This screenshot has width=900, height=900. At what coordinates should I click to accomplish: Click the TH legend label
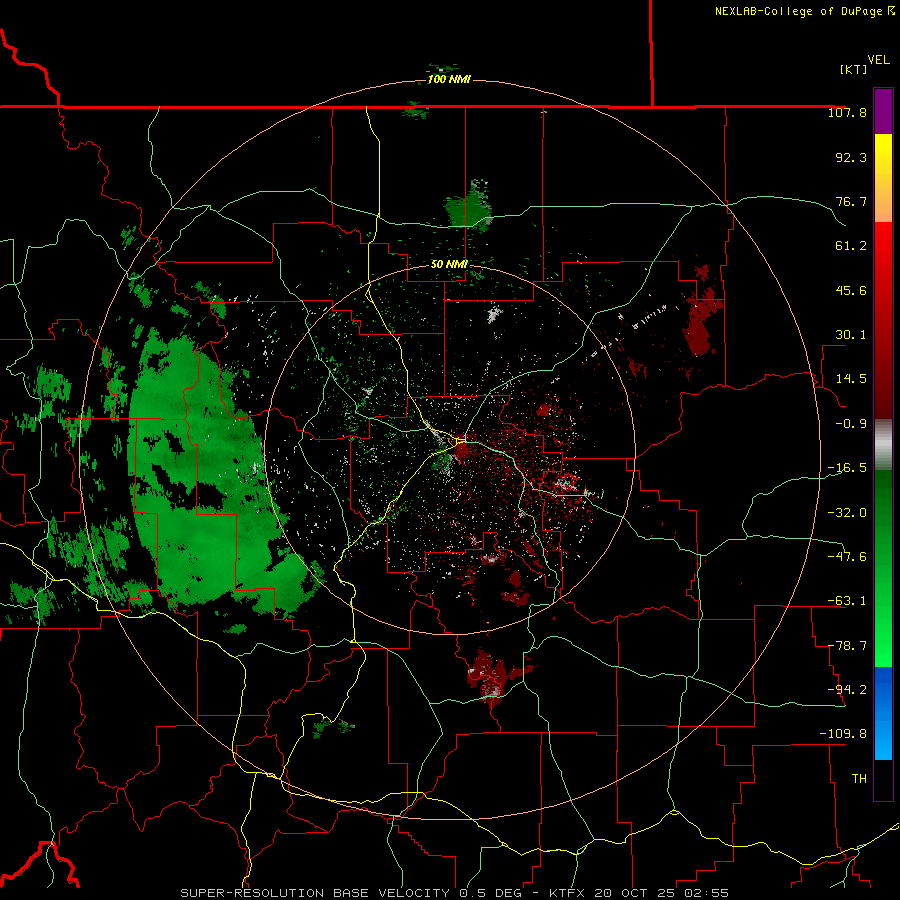tap(859, 779)
